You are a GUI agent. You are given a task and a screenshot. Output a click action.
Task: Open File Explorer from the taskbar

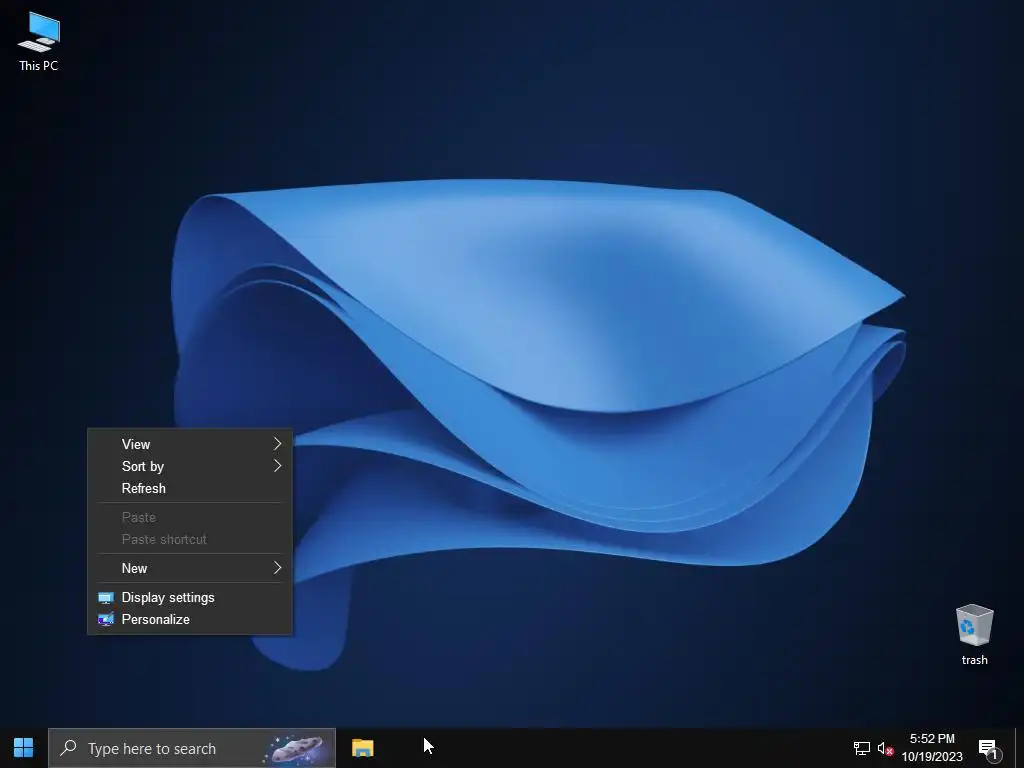point(362,748)
